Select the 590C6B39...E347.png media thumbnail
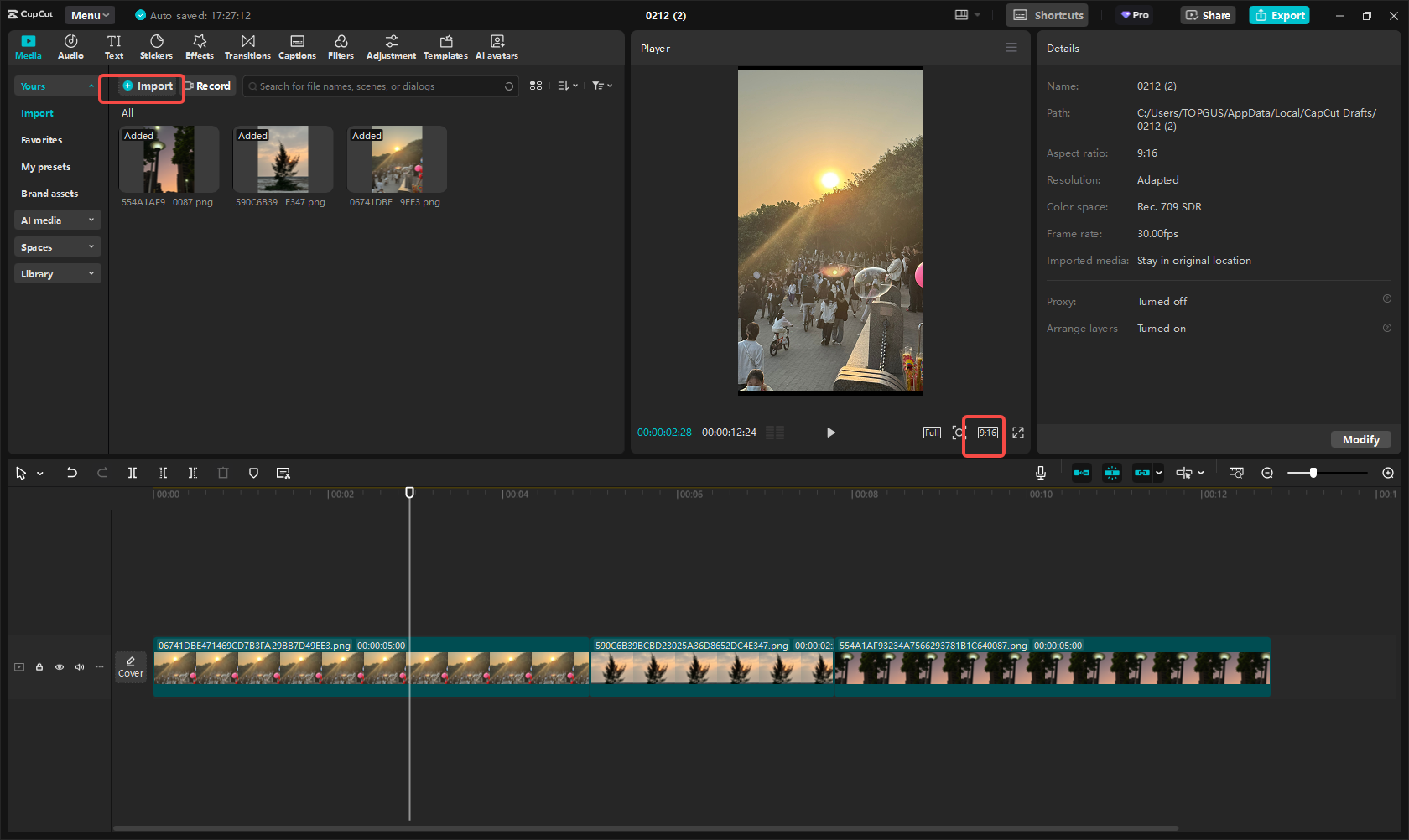The height and width of the screenshot is (840, 1409). (x=283, y=159)
